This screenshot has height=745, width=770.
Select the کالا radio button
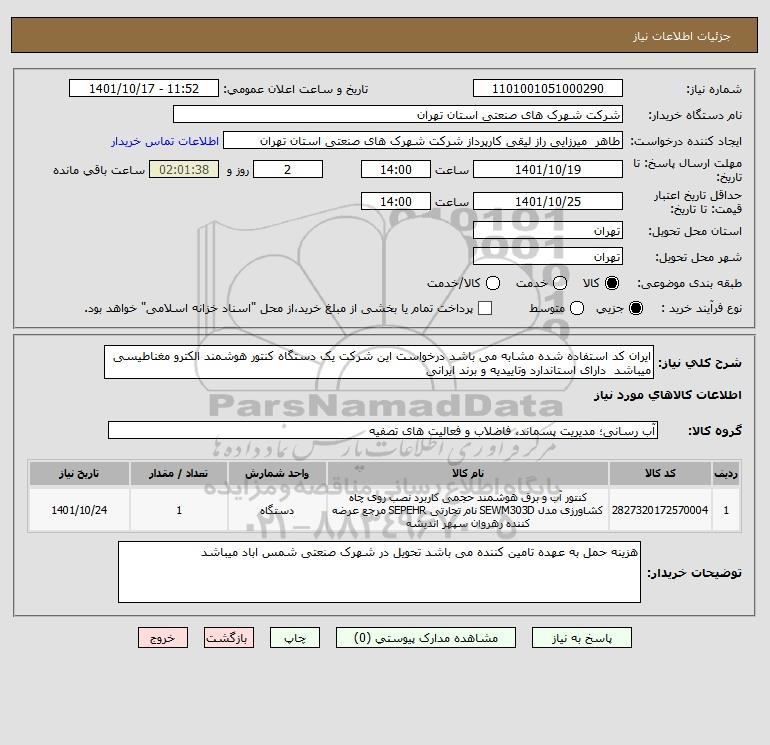pyautogui.click(x=612, y=283)
